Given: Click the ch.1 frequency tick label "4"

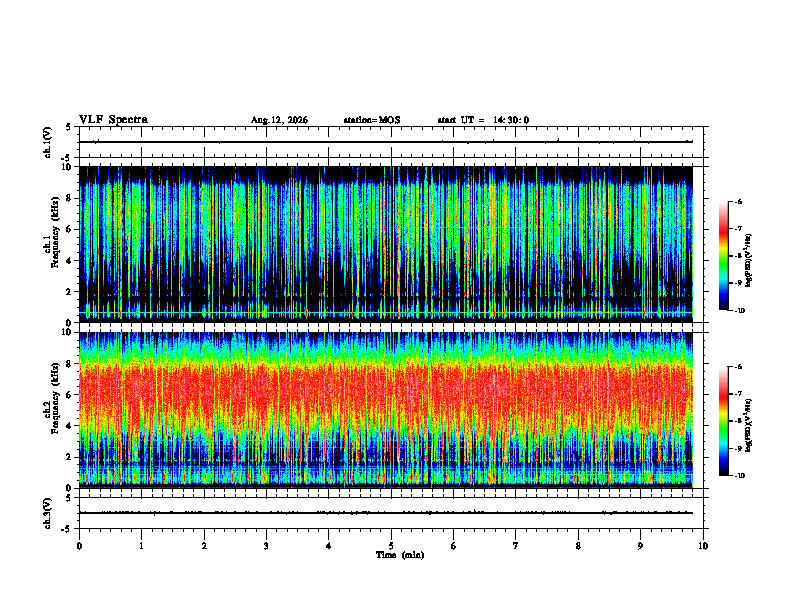Looking at the screenshot, I should [70, 261].
